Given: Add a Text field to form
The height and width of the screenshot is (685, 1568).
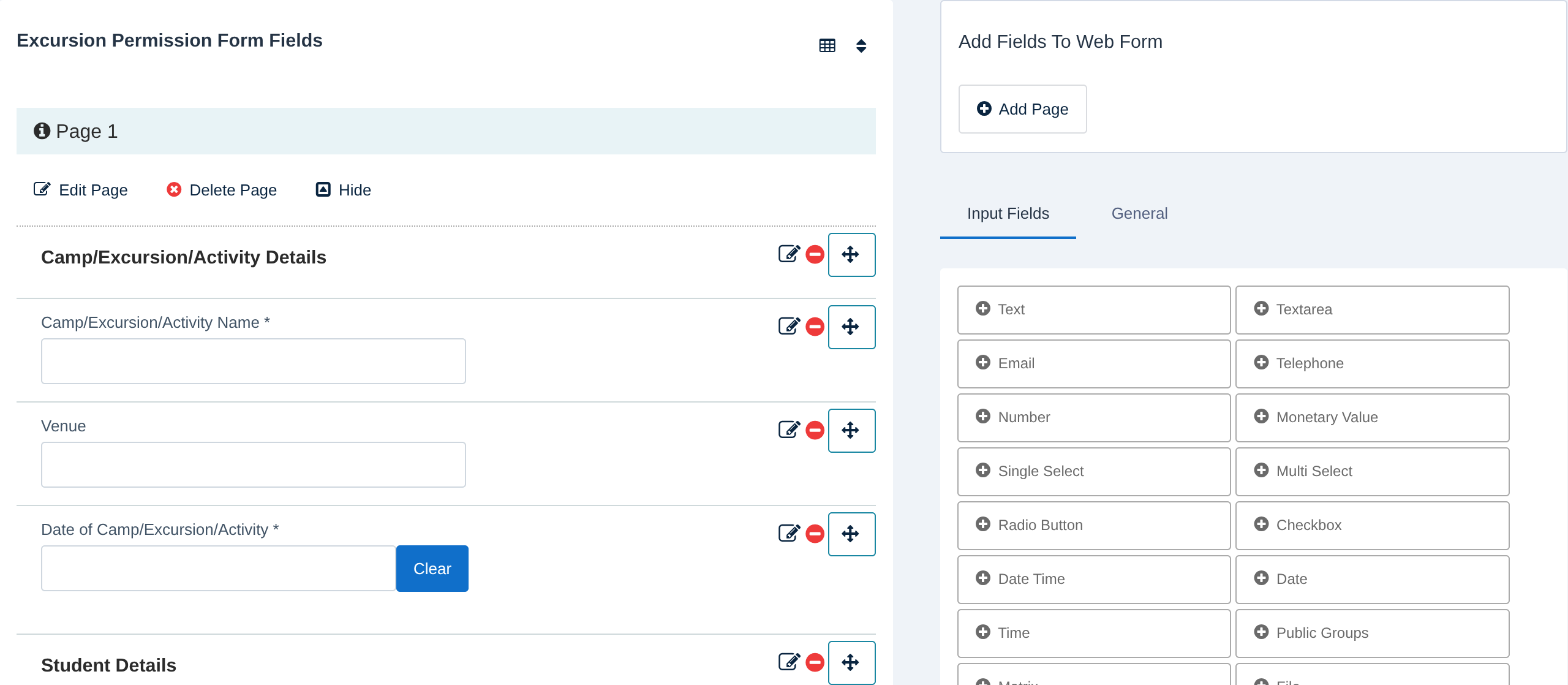Looking at the screenshot, I should point(1094,310).
